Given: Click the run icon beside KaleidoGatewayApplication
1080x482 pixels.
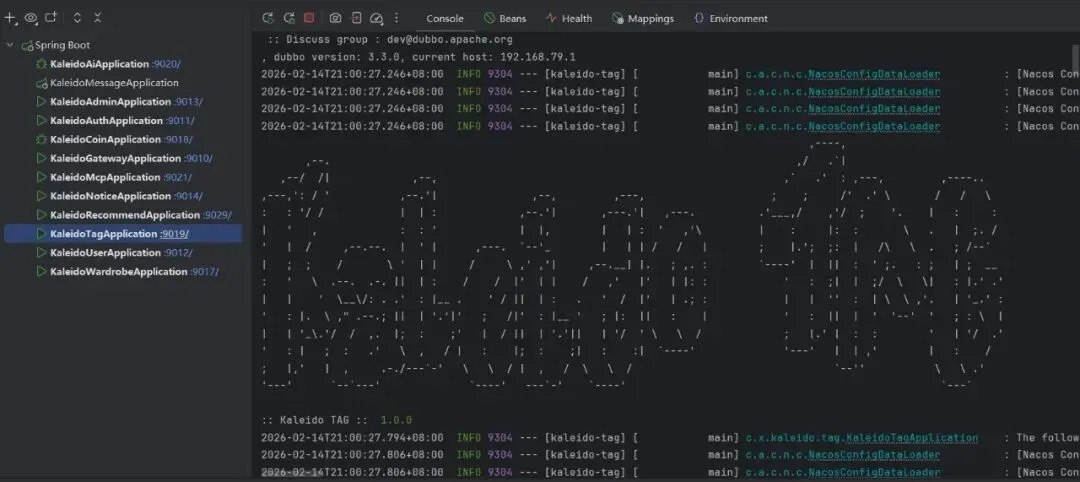Looking at the screenshot, I should tap(41, 158).
